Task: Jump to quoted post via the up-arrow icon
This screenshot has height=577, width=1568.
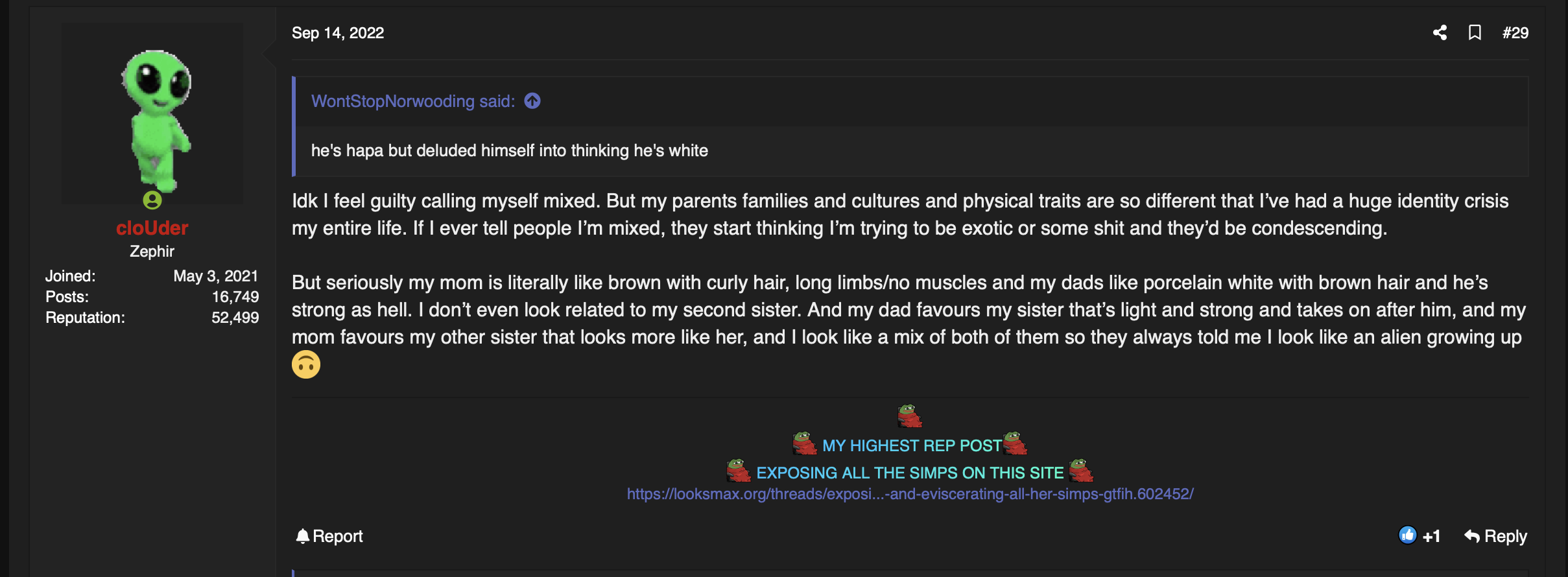Action: 532,101
